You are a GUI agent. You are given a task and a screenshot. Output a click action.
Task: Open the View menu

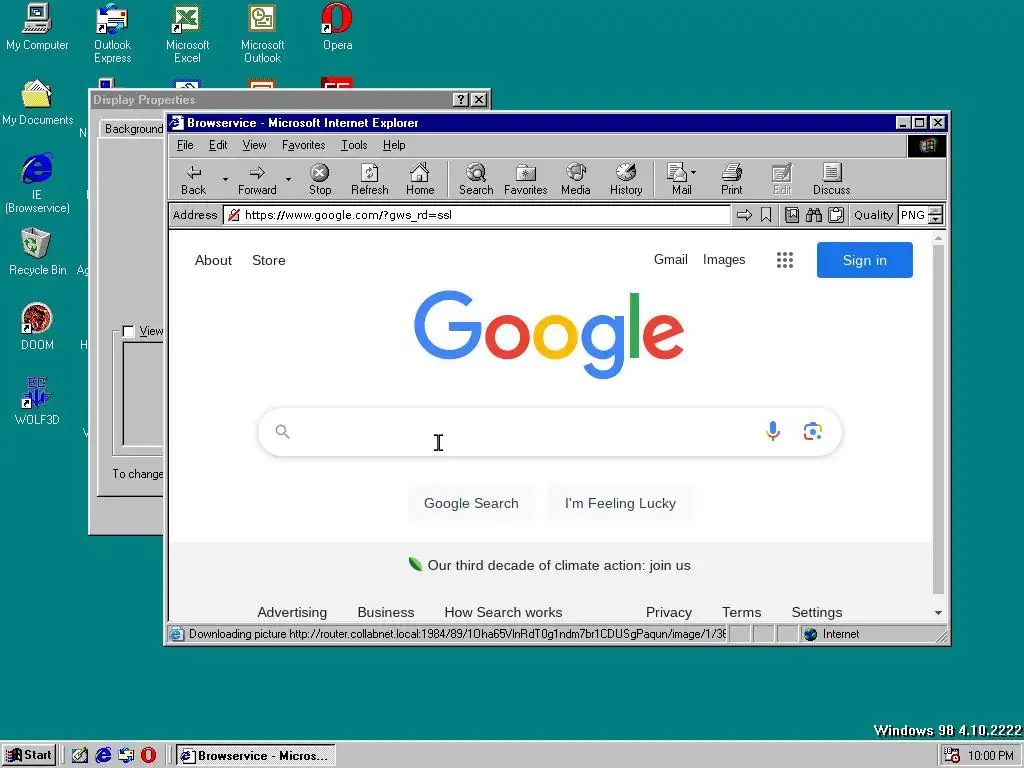click(254, 145)
